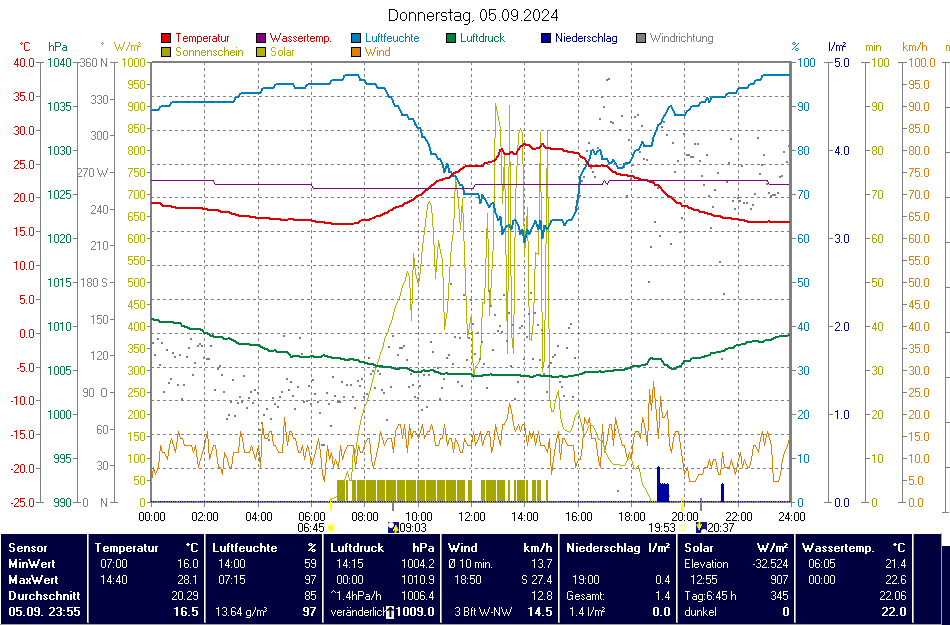Click the sunrise marker at 06:45
This screenshot has width=950, height=625.
pos(331,527)
